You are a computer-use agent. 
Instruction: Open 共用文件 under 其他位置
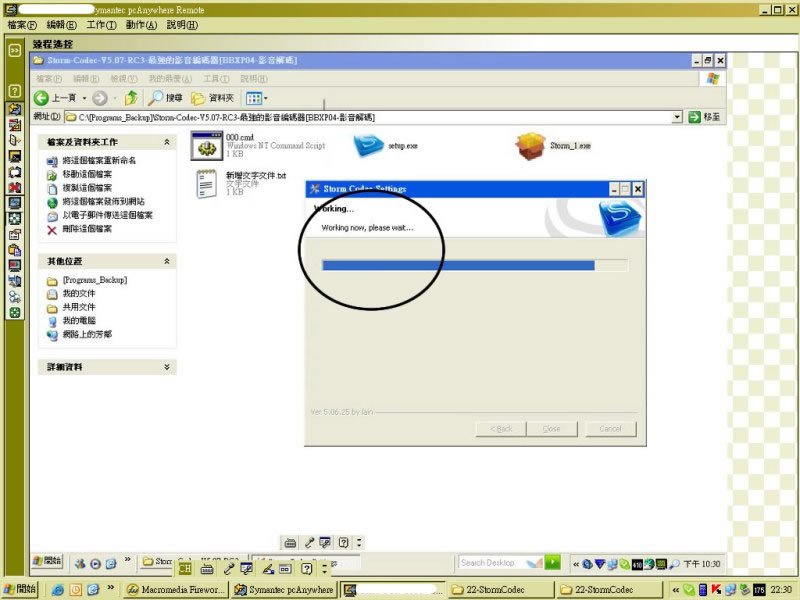[x=79, y=307]
